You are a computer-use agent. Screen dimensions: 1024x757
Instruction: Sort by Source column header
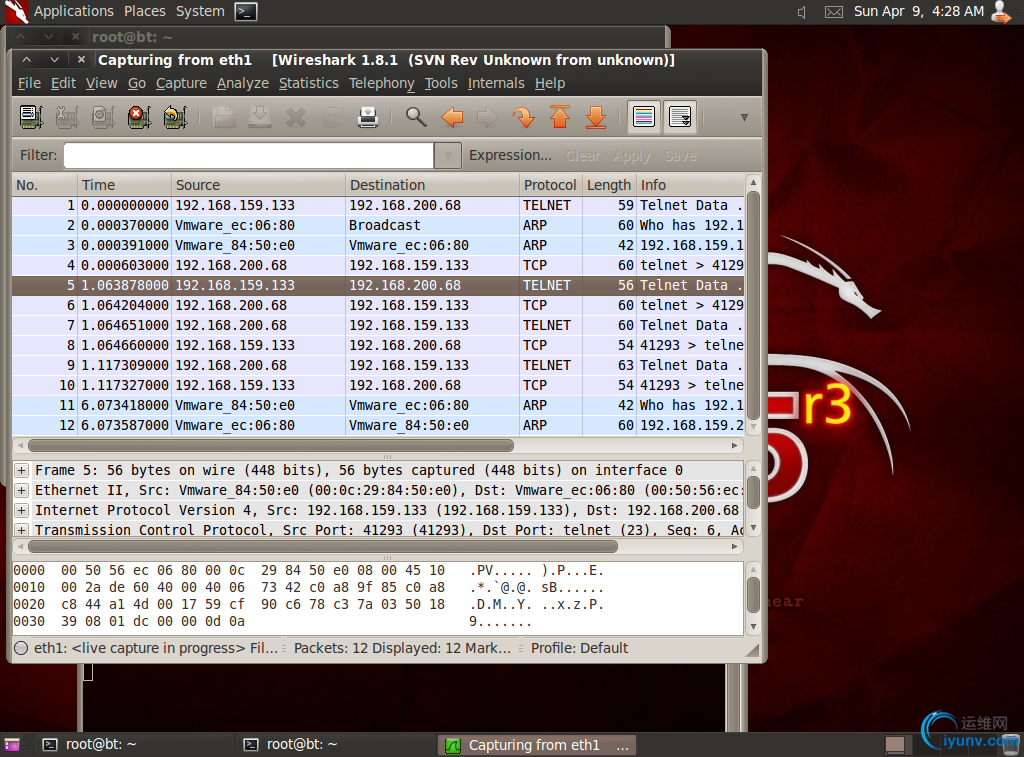pos(258,185)
